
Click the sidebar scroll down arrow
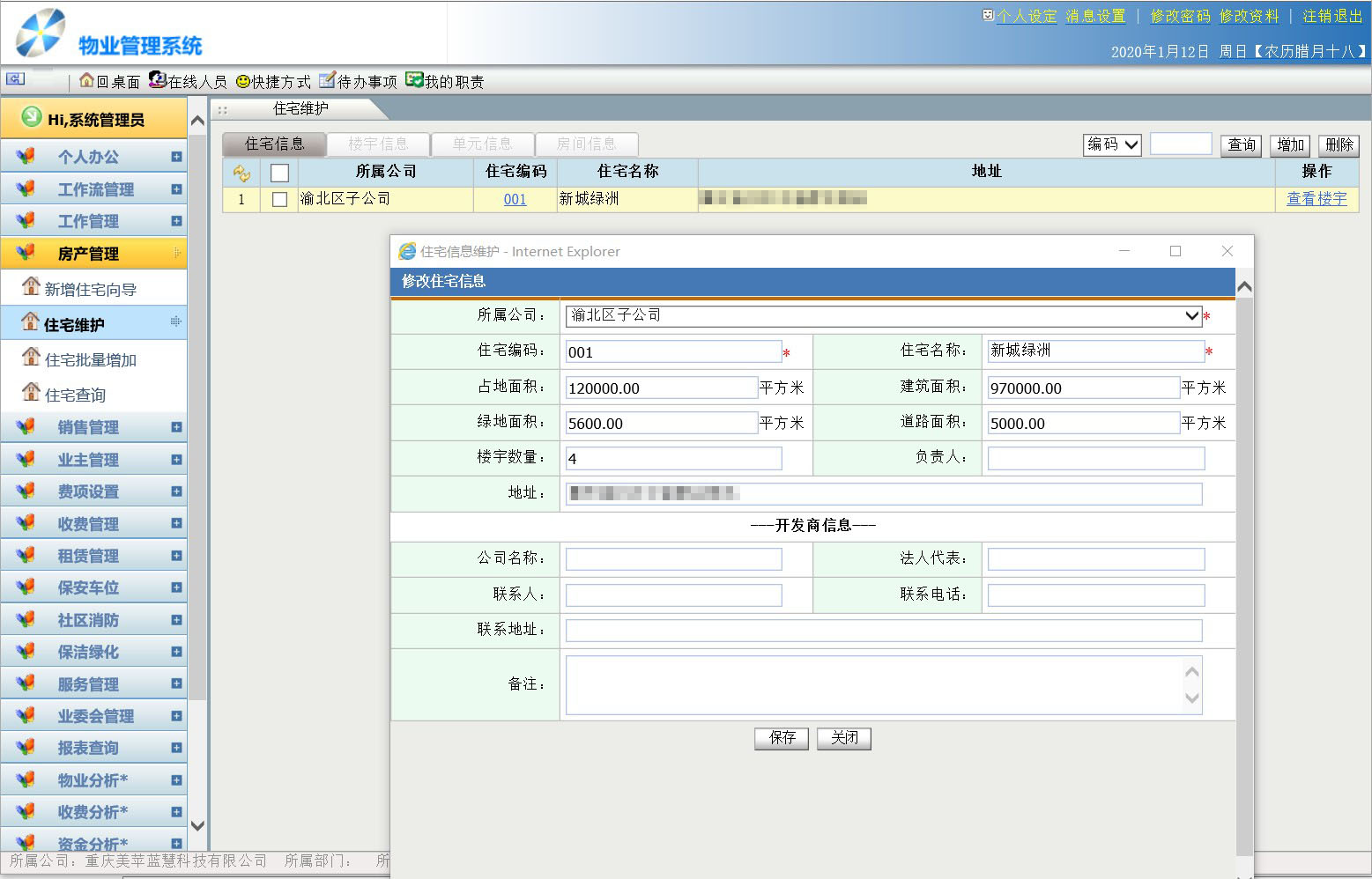197,825
